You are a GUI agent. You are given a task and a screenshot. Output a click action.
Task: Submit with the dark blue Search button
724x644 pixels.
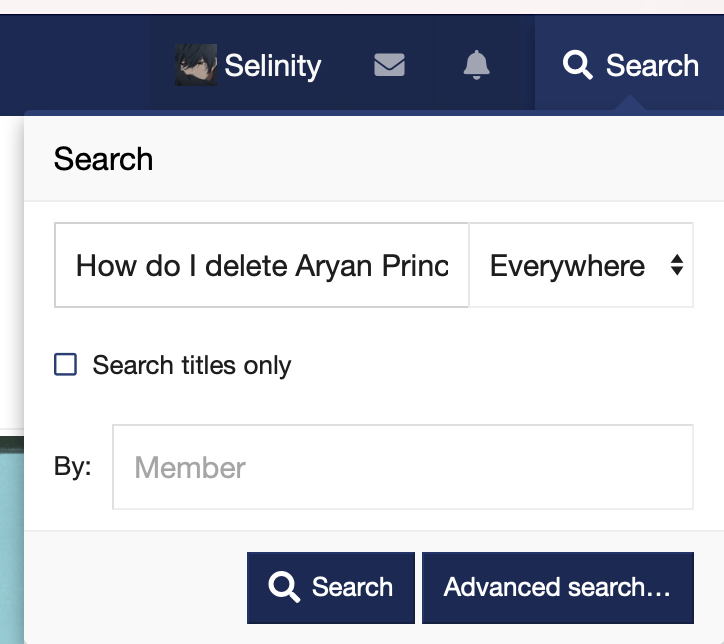coord(331,588)
